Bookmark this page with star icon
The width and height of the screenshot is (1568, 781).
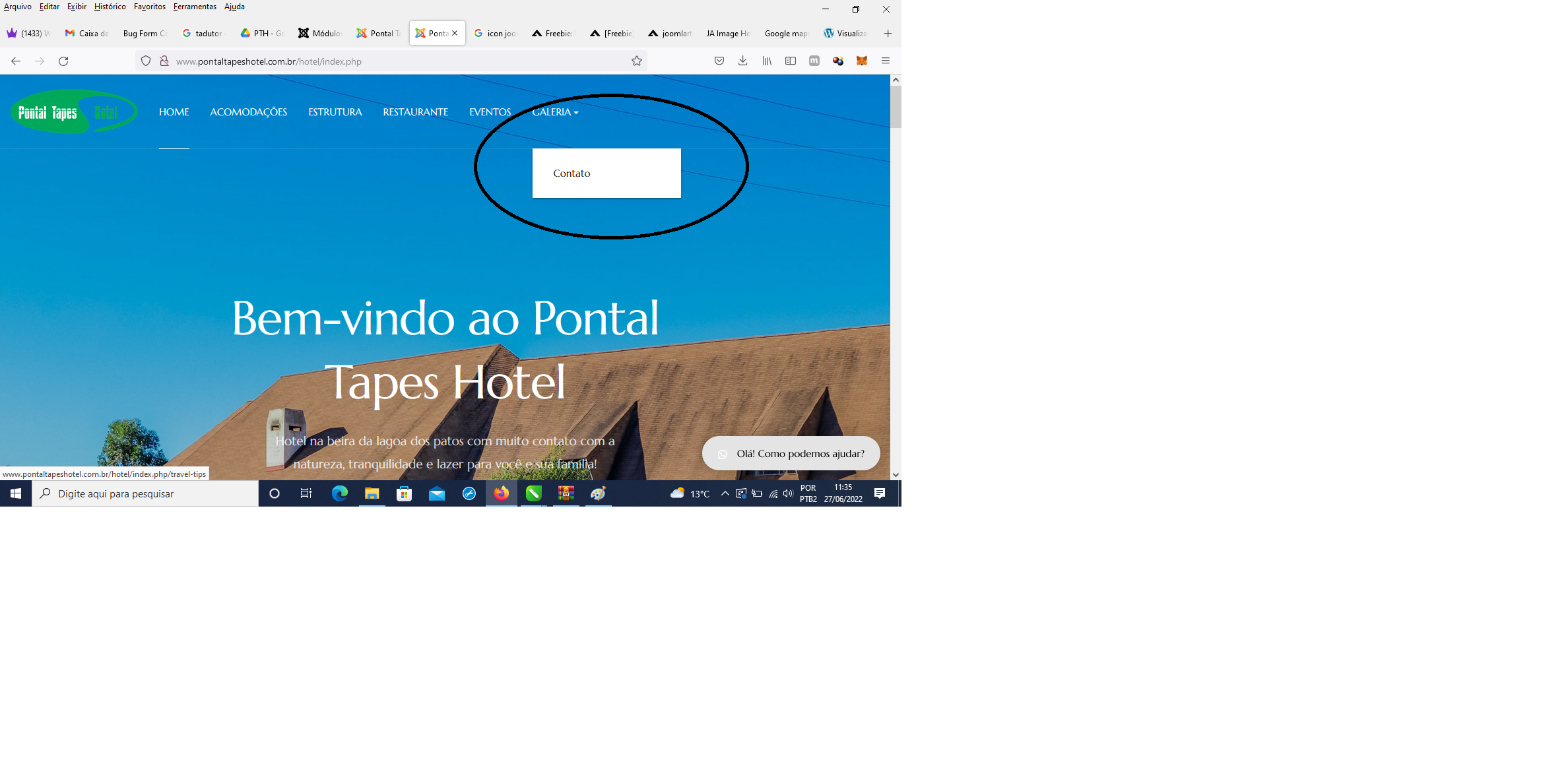tap(636, 61)
